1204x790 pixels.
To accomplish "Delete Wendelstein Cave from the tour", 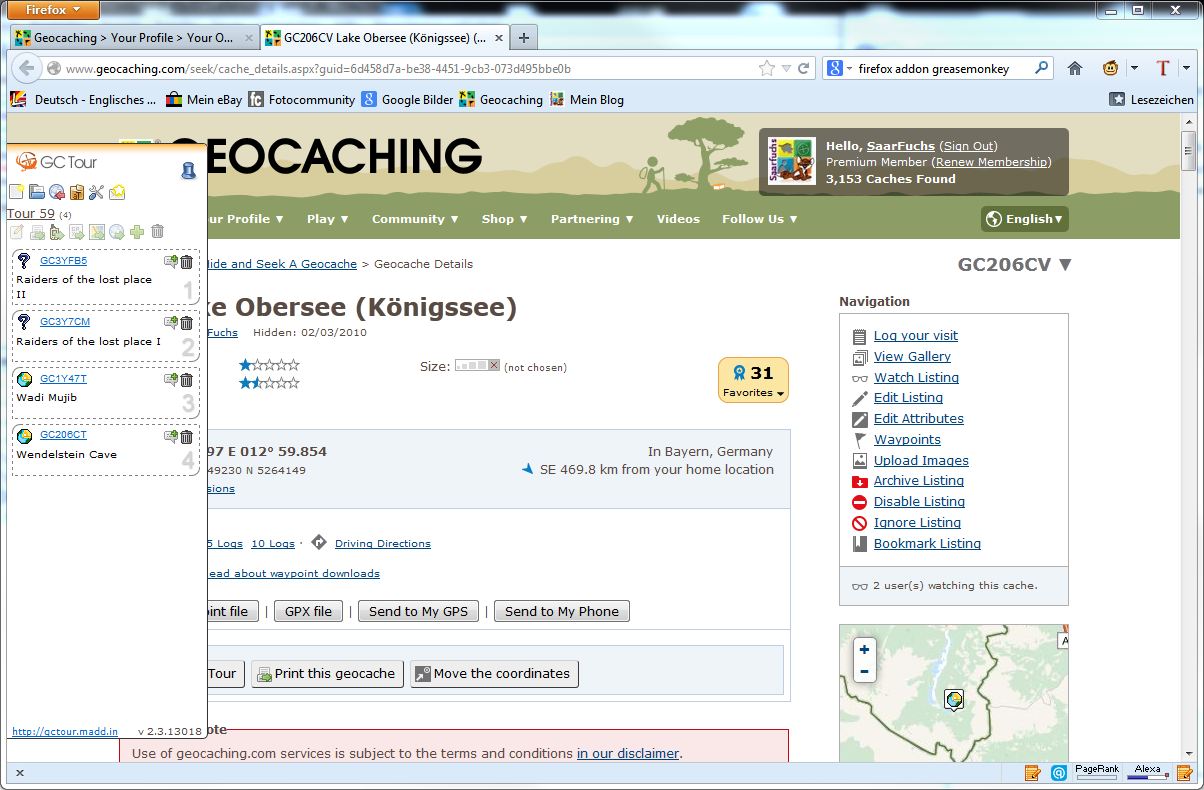I will pyautogui.click(x=186, y=436).
